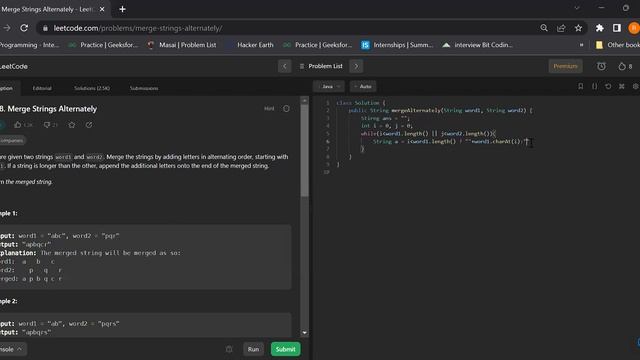Open the Problem List panel
640x360 pixels.
[321, 66]
